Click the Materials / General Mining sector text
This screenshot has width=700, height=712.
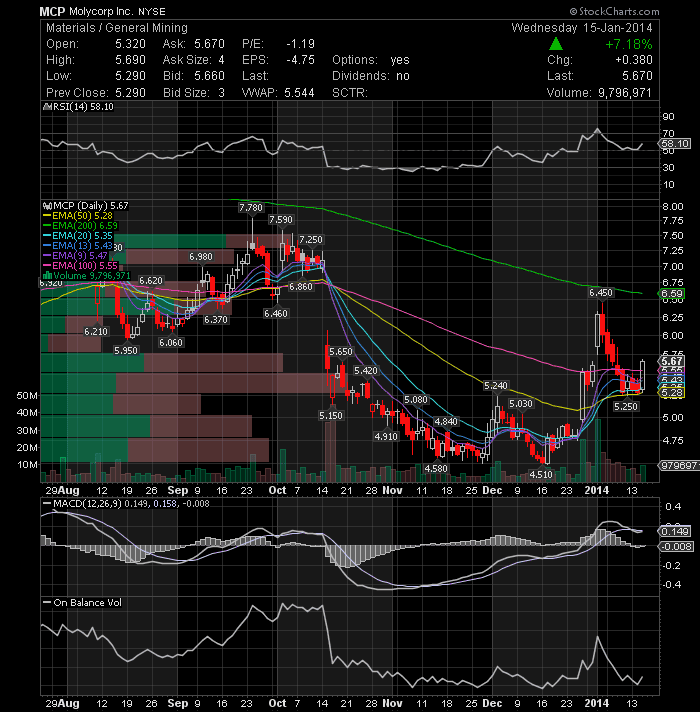(x=117, y=28)
